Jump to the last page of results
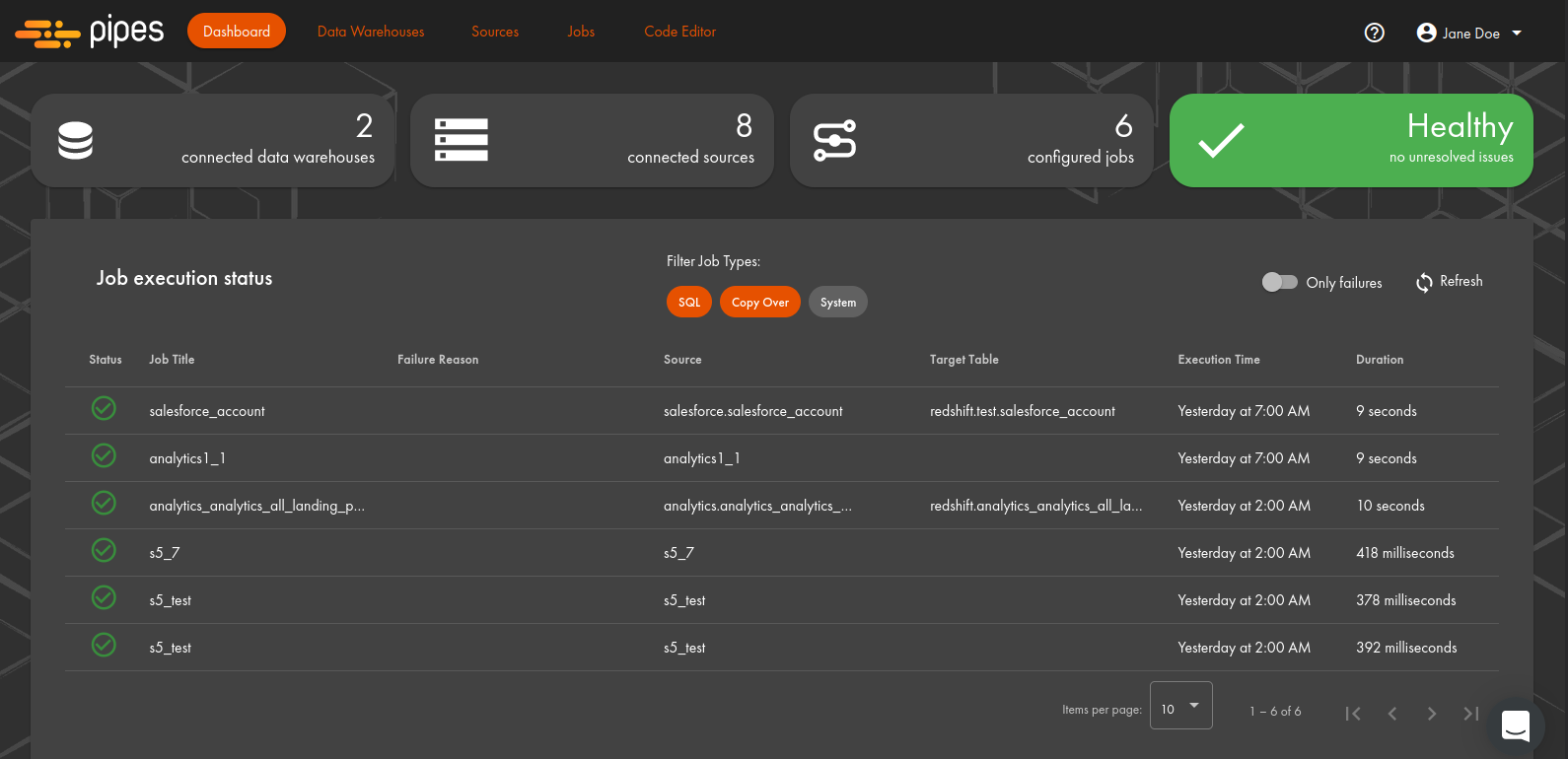Viewport: 1568px width, 759px height. tap(1471, 714)
